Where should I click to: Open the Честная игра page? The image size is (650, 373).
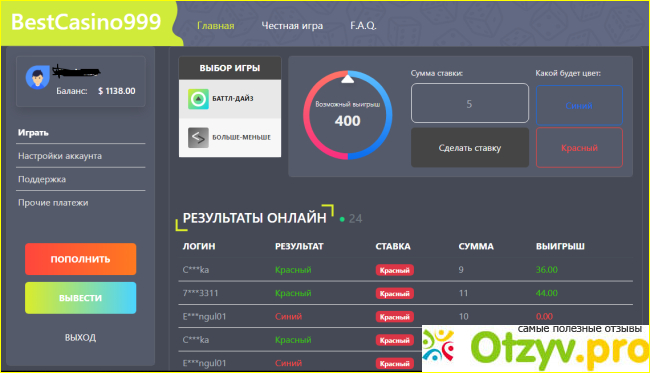[292, 26]
